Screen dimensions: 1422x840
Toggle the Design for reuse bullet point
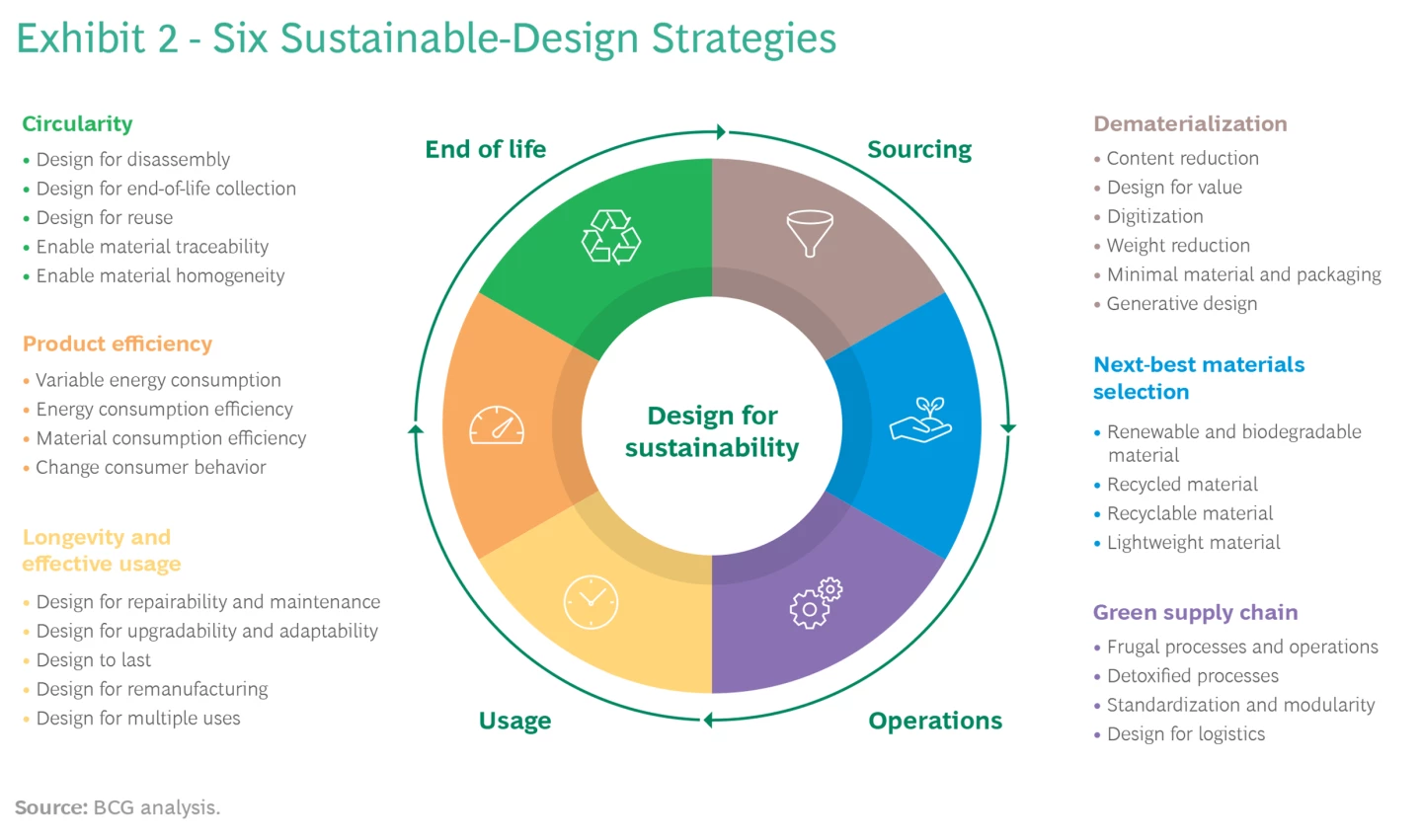coord(104,217)
